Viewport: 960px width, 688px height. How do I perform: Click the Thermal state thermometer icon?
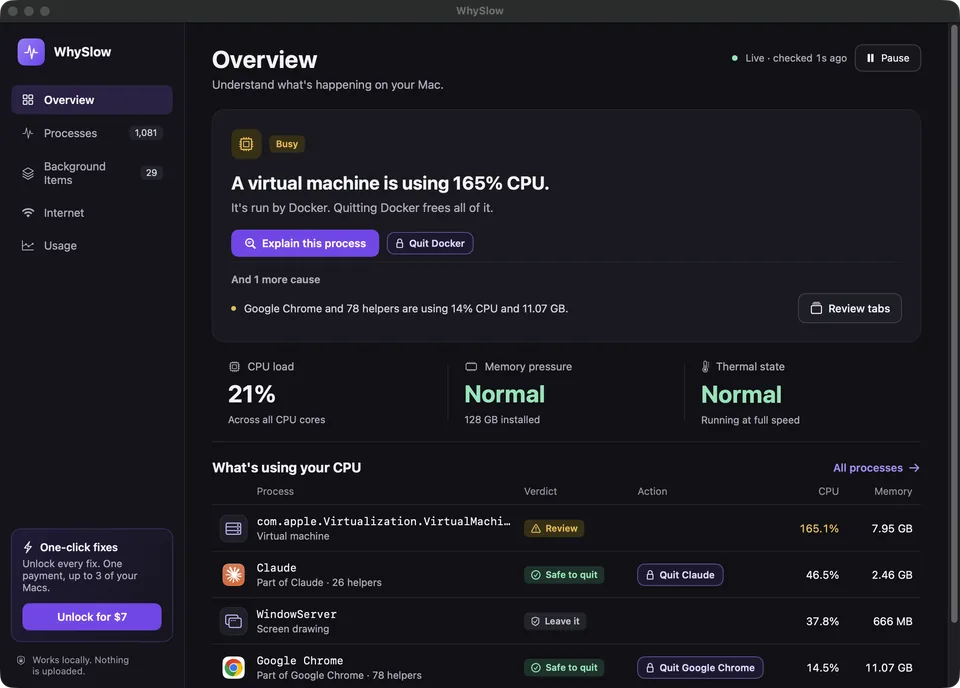click(x=705, y=367)
